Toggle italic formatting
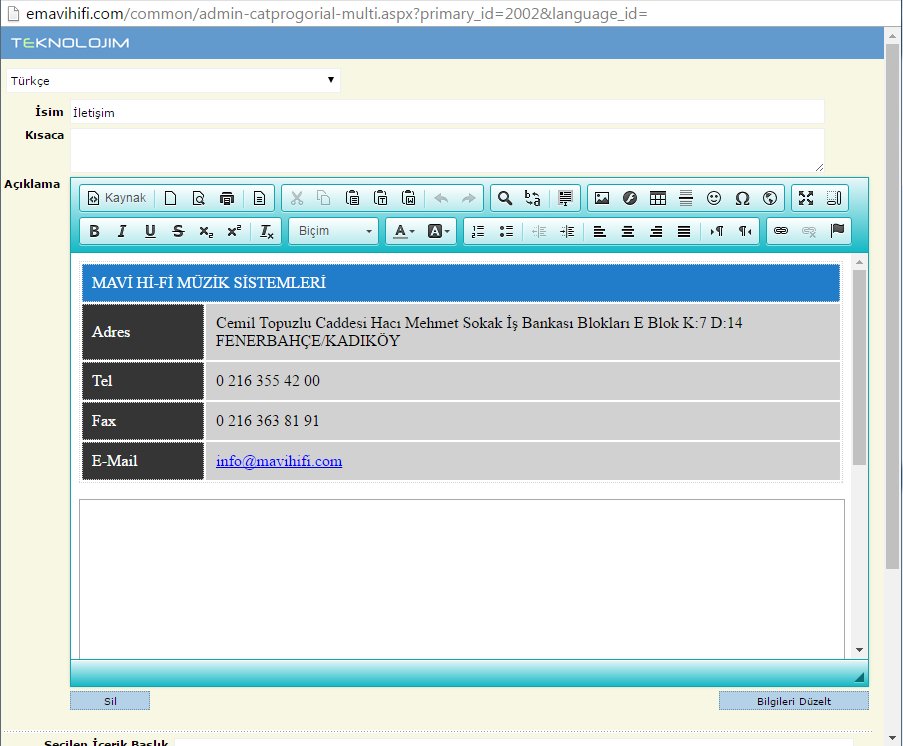The width and height of the screenshot is (903, 746). click(122, 232)
